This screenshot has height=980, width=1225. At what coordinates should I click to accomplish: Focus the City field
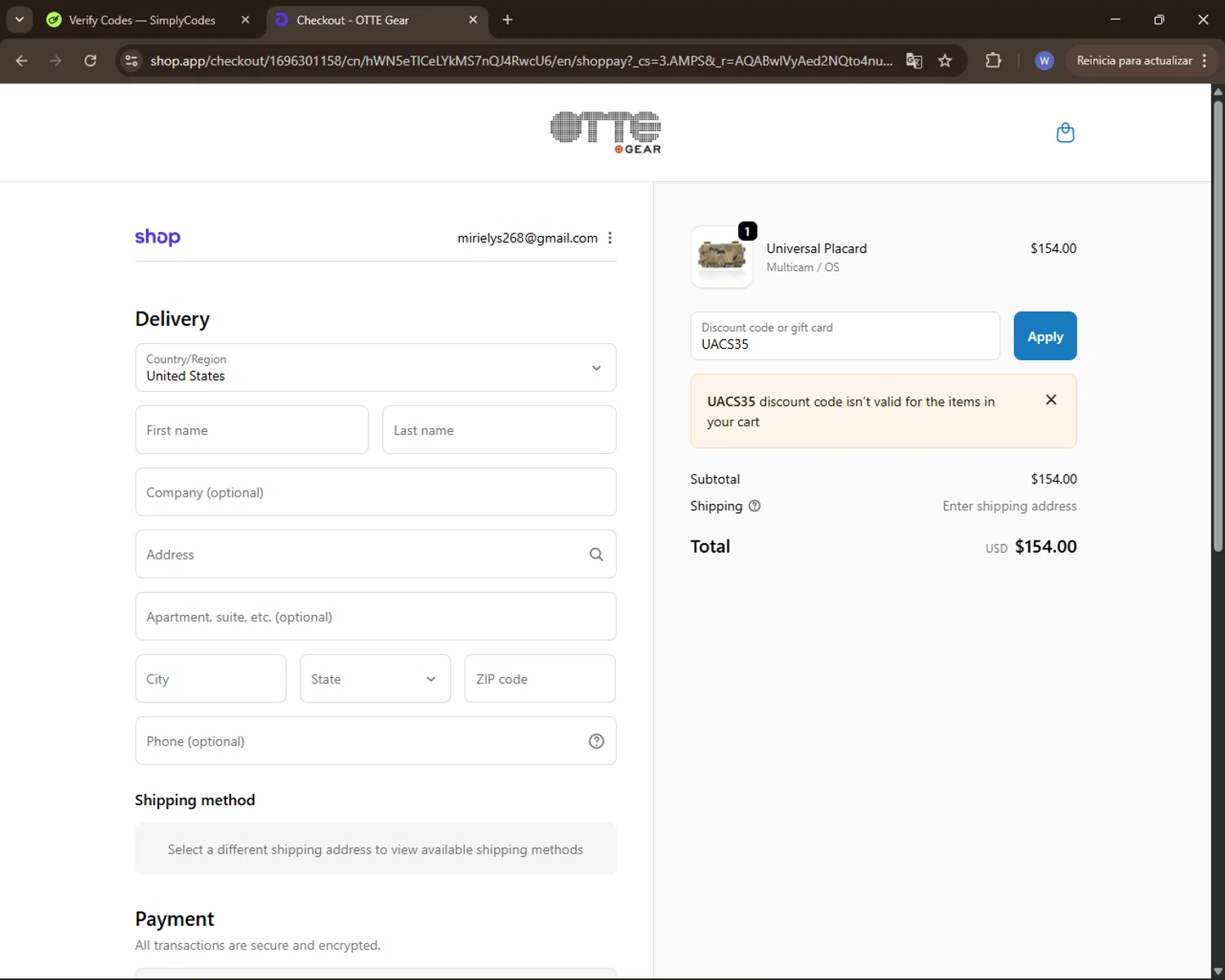211,679
